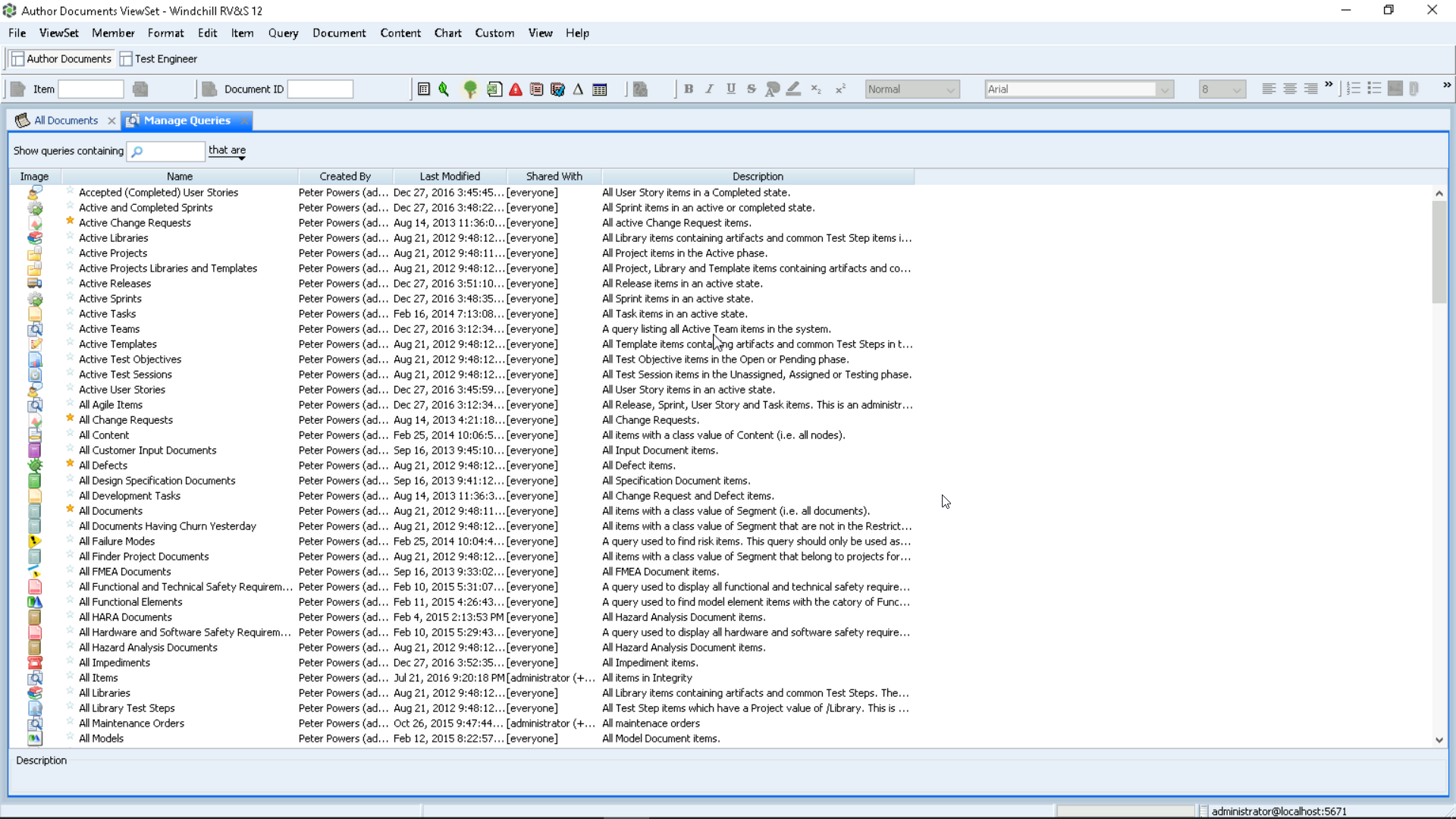Toggle favorite star for All Change Requests

70,419
